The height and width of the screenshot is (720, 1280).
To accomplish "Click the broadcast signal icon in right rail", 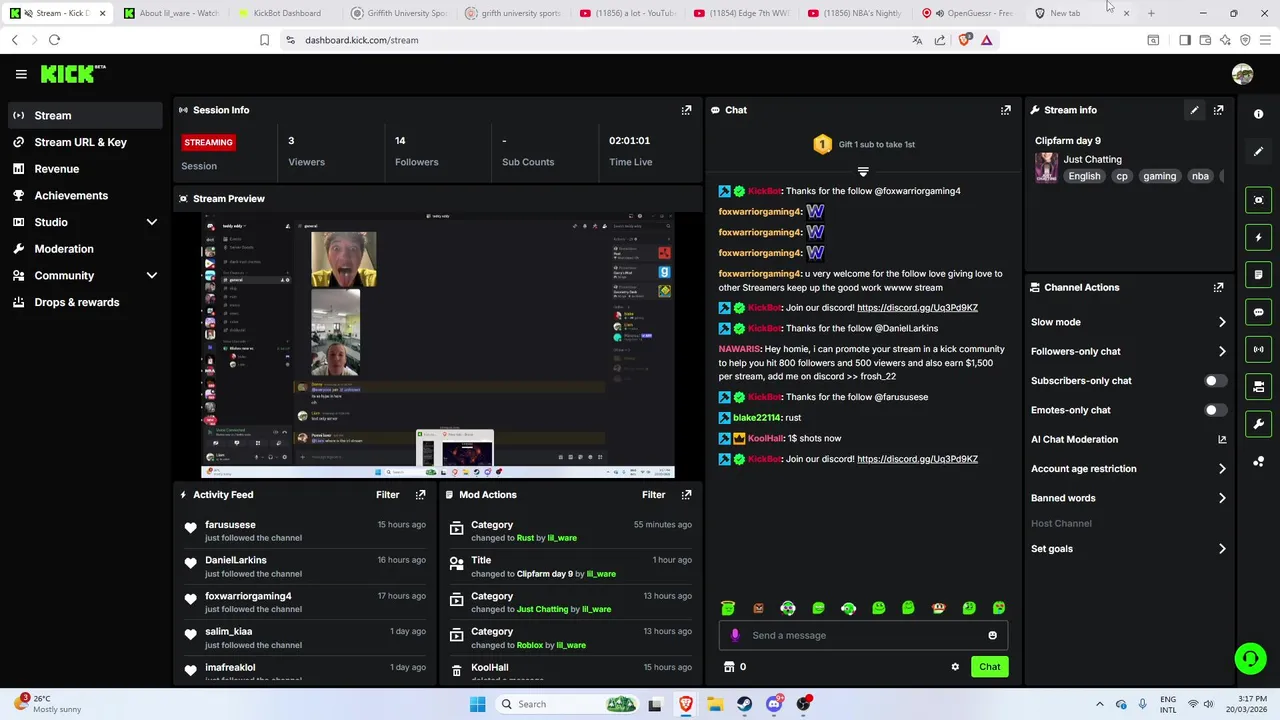I will click(1259, 349).
